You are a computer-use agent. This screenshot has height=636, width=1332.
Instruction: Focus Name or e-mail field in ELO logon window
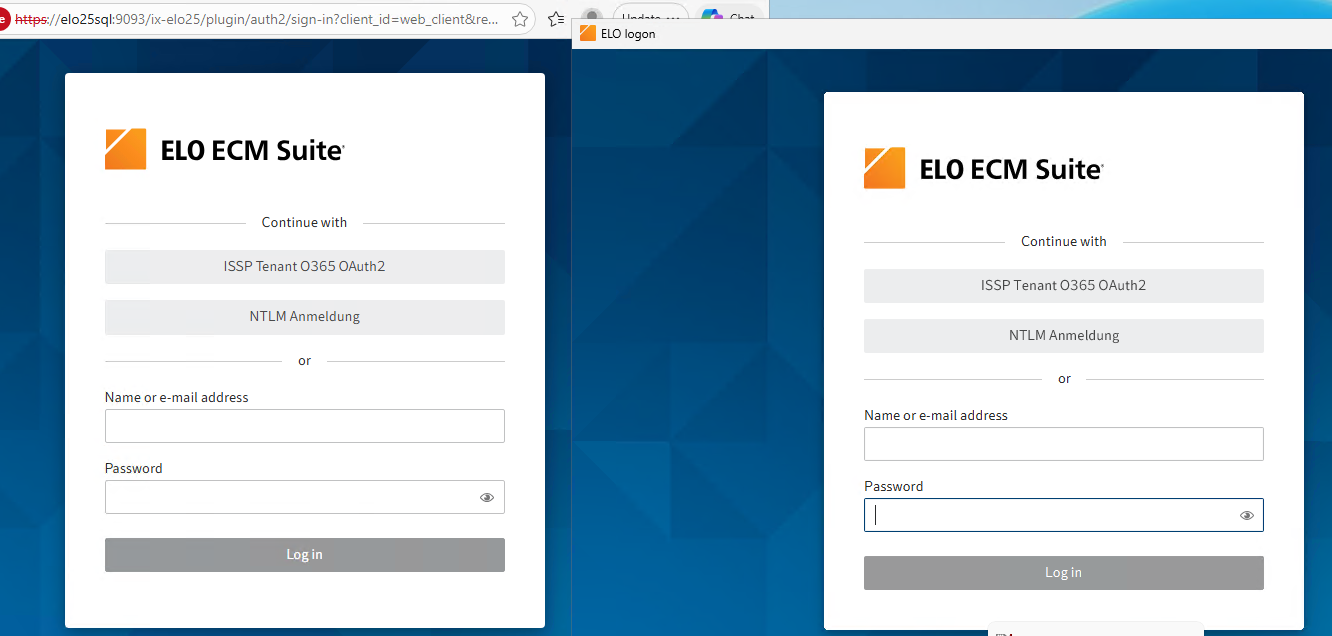click(1063, 444)
